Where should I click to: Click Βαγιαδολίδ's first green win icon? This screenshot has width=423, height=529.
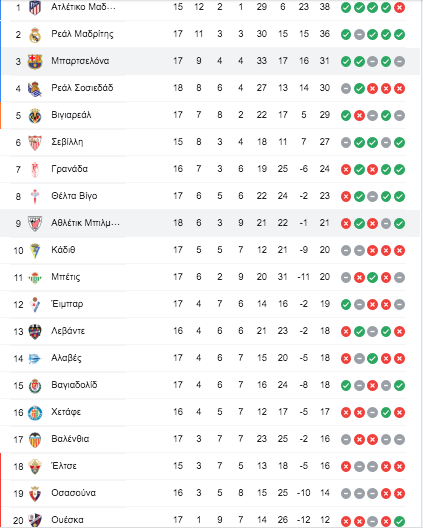(346, 386)
